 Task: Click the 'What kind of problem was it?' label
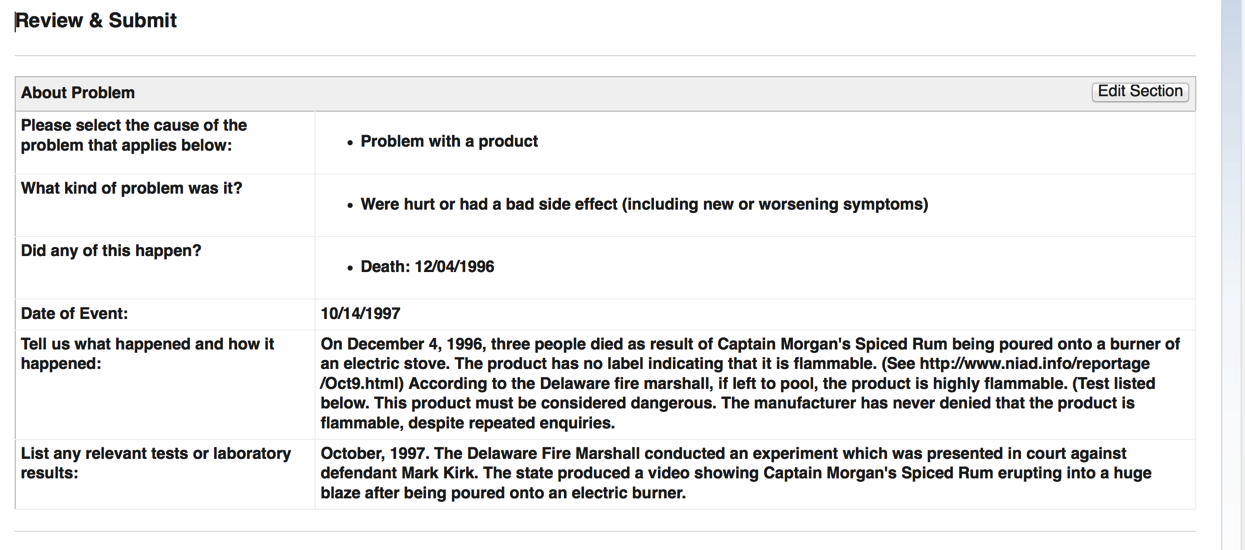[x=131, y=188]
